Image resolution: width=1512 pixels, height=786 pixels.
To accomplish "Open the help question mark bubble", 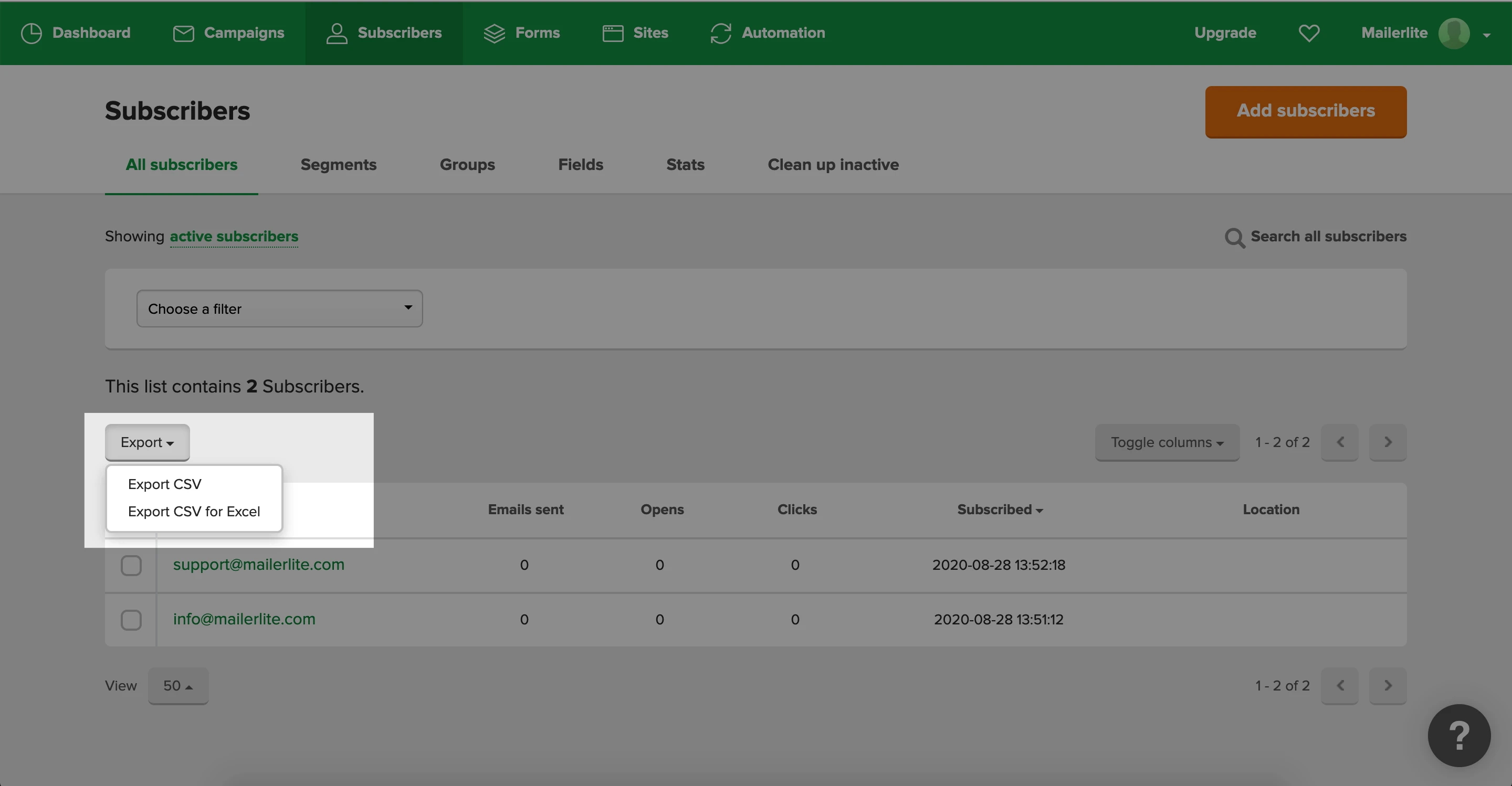I will [1458, 735].
